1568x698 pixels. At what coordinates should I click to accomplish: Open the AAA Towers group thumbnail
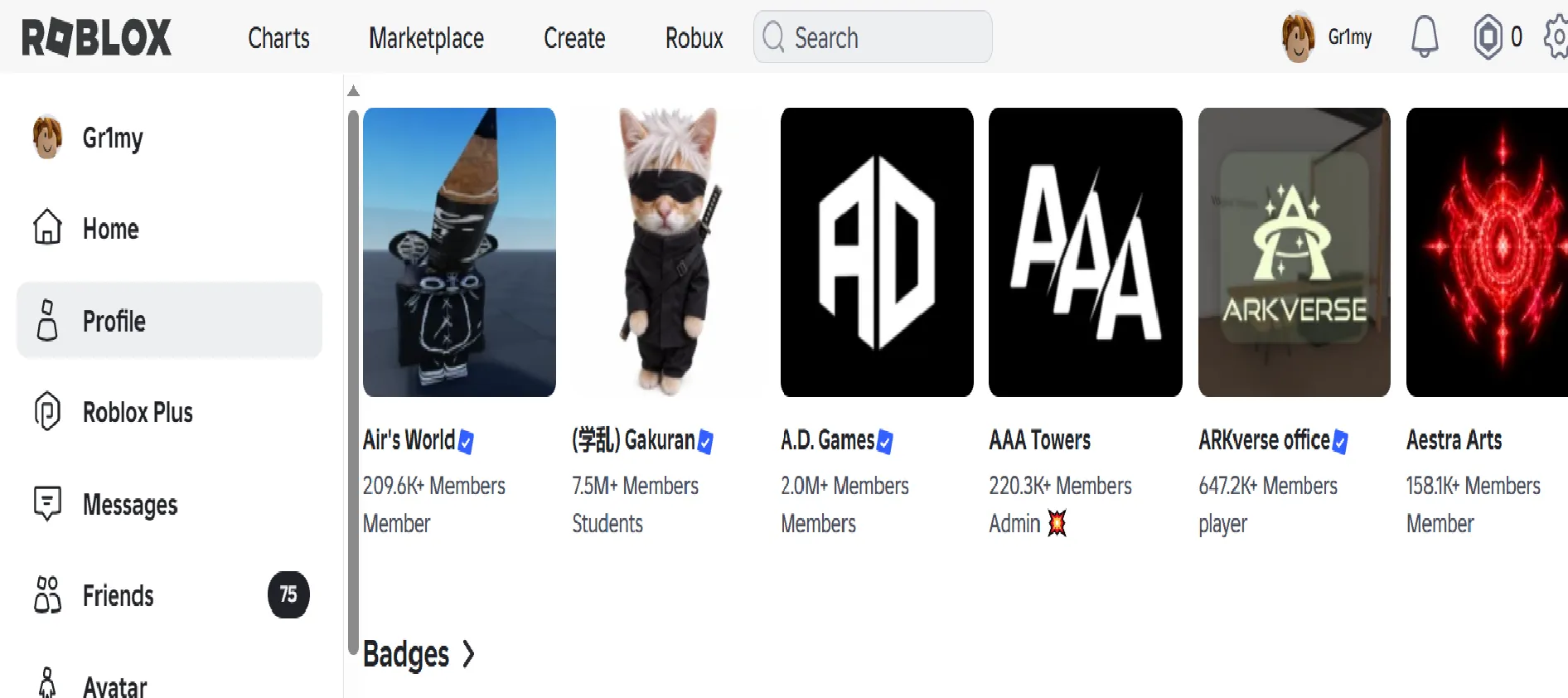1085,252
